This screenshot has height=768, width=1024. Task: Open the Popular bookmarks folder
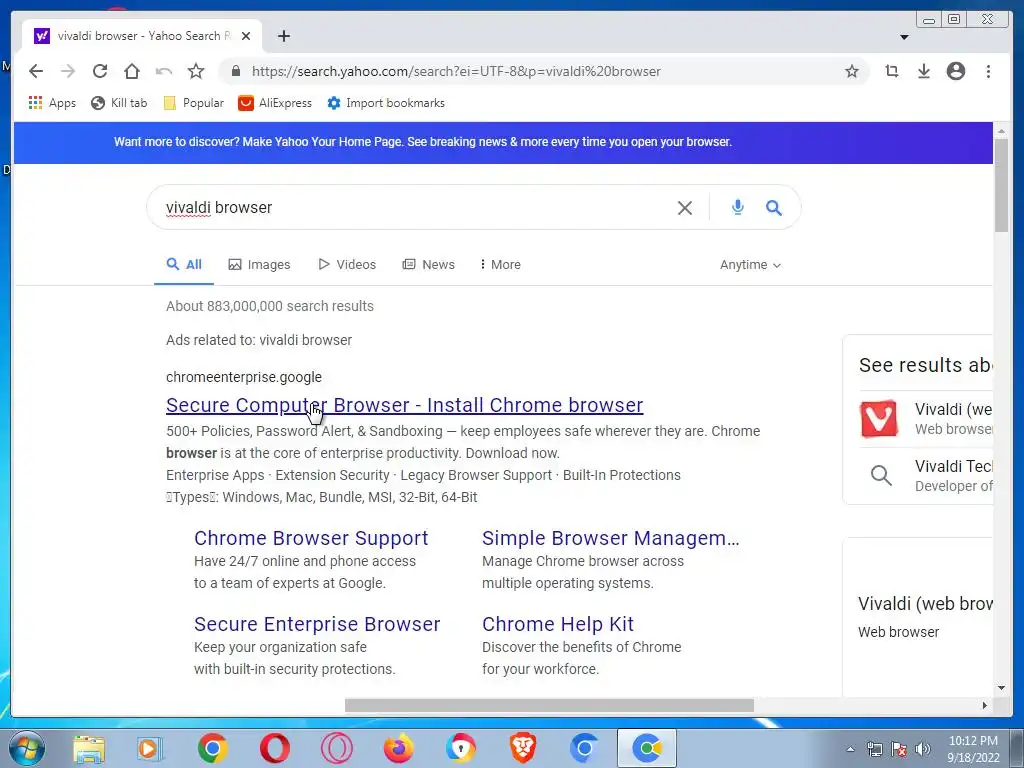(193, 103)
